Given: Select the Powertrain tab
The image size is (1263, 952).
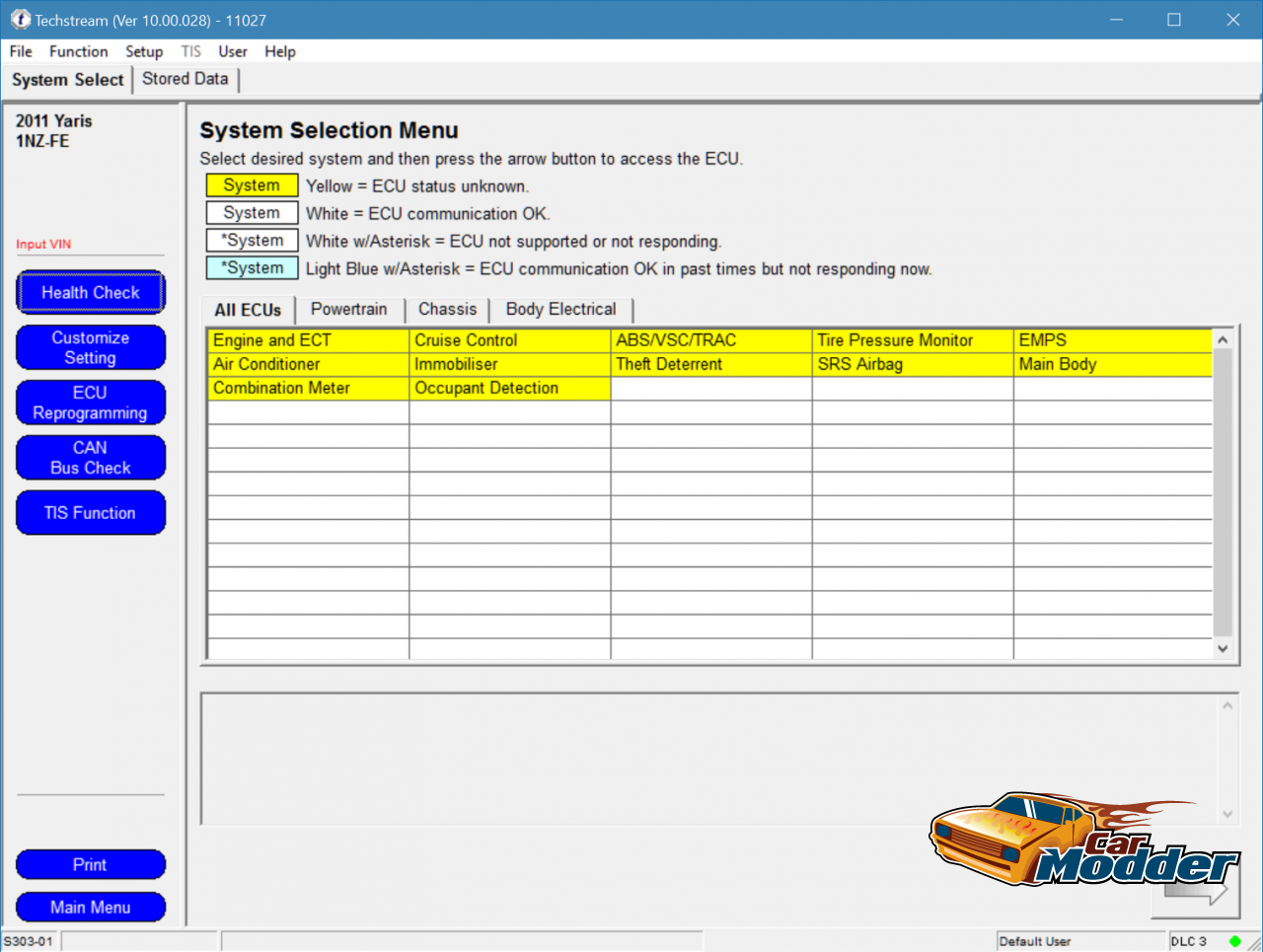Looking at the screenshot, I should pyautogui.click(x=349, y=309).
